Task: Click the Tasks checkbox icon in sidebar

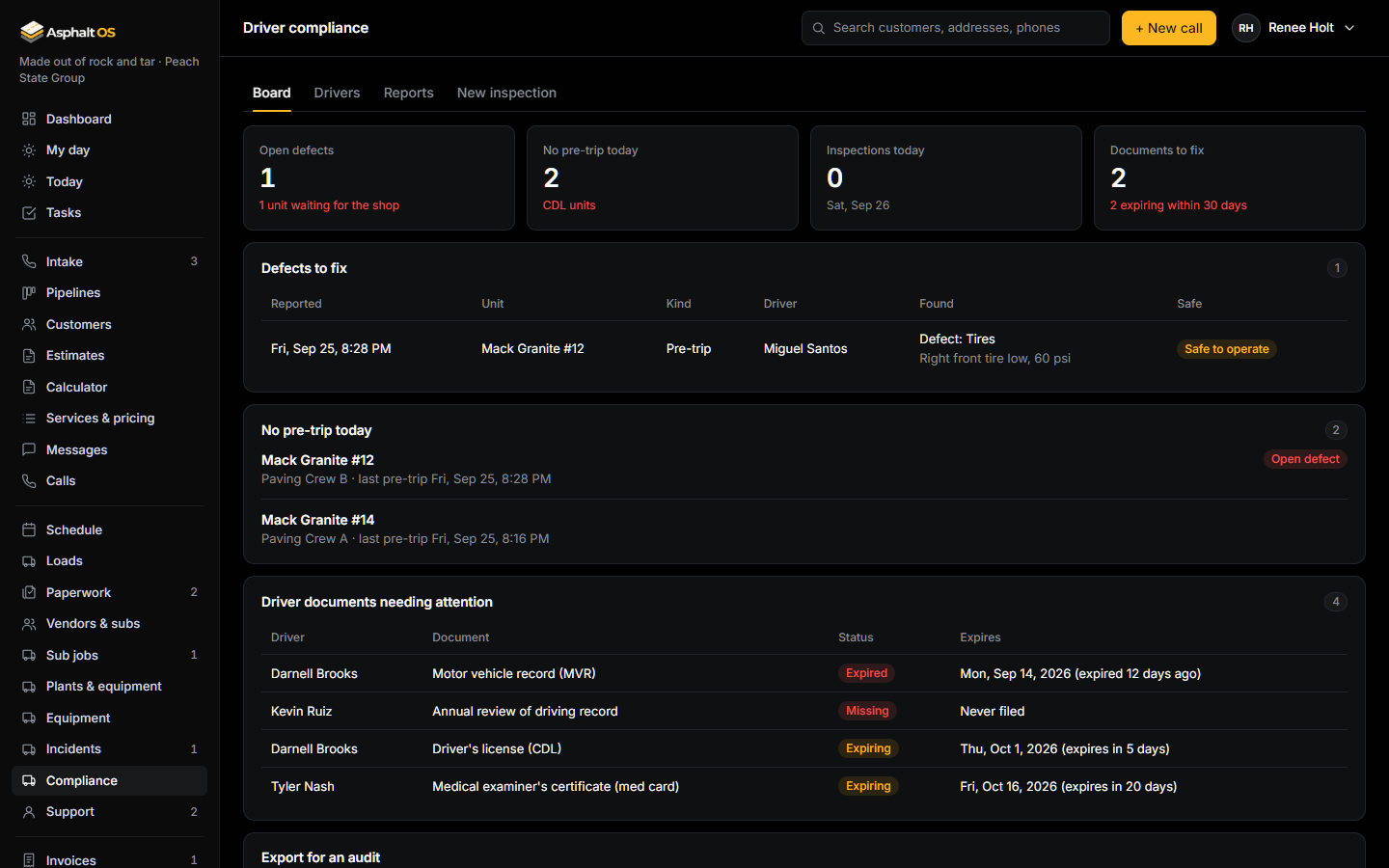Action: pyautogui.click(x=29, y=212)
